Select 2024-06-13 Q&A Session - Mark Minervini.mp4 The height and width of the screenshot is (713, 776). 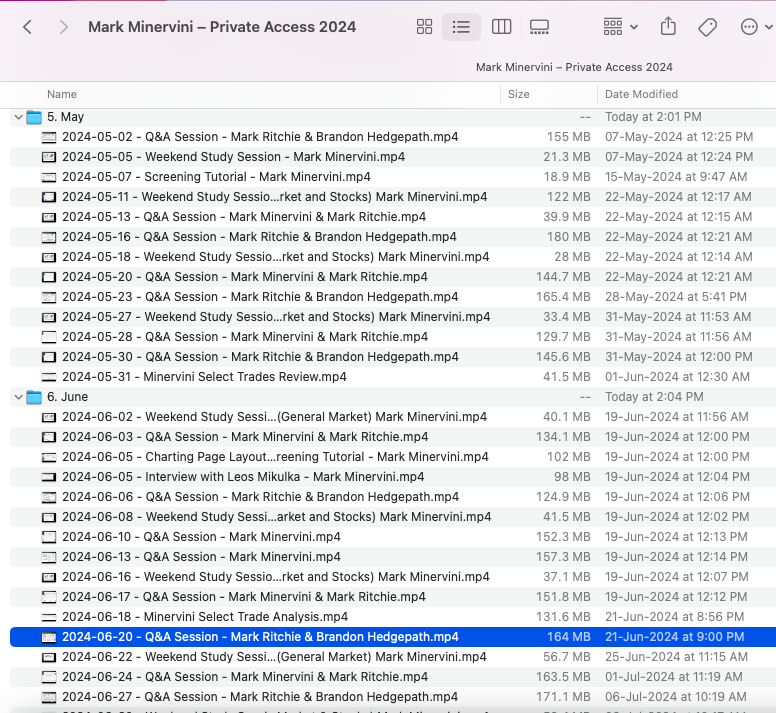(201, 557)
